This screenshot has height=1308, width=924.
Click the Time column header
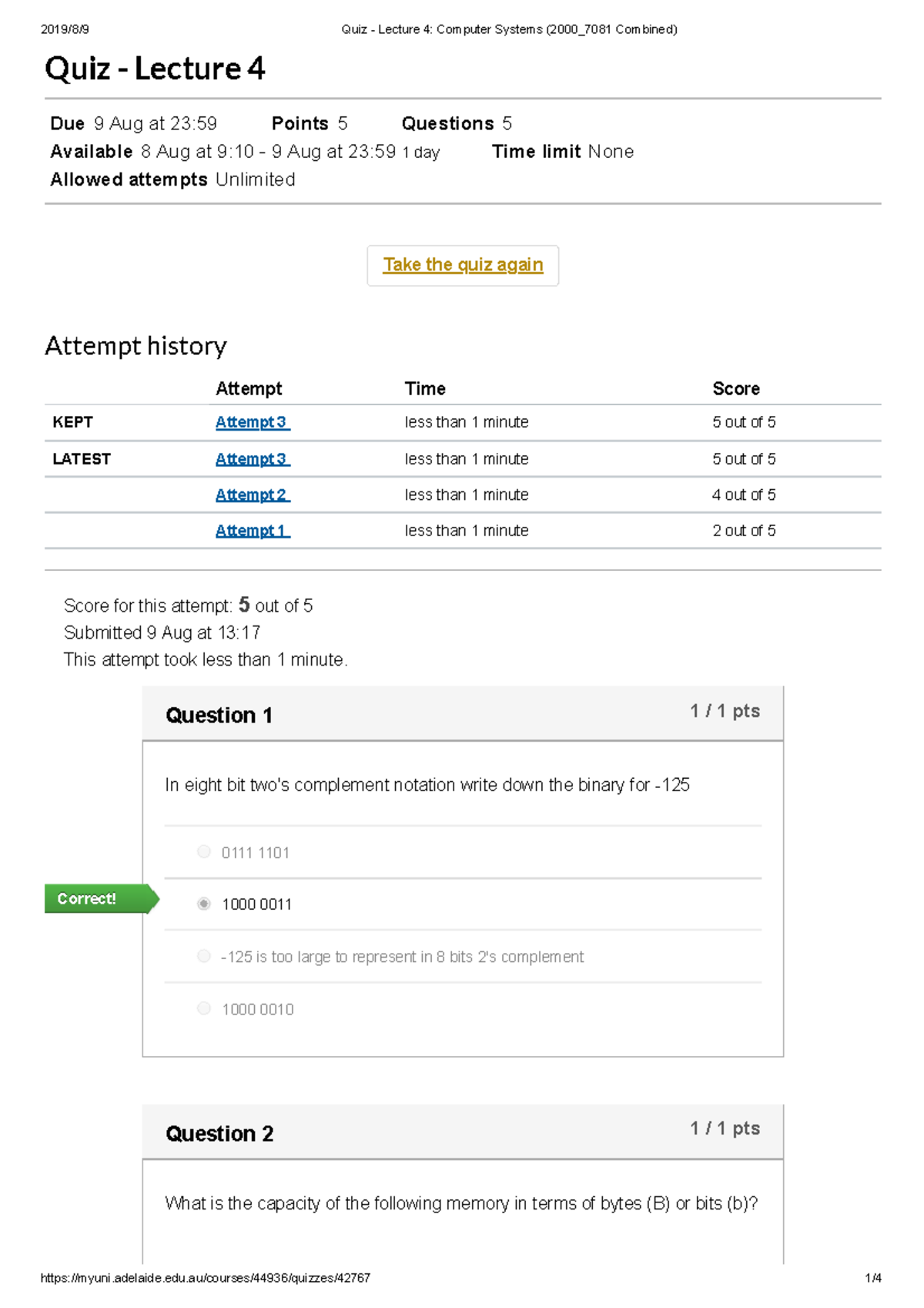[425, 389]
